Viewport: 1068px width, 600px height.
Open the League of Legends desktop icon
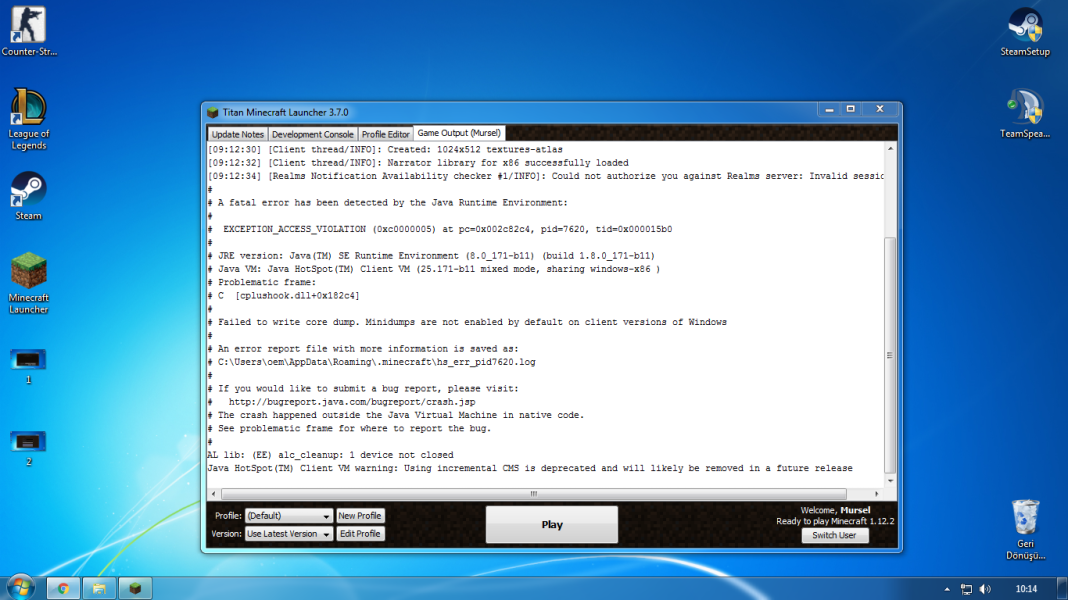coord(29,119)
